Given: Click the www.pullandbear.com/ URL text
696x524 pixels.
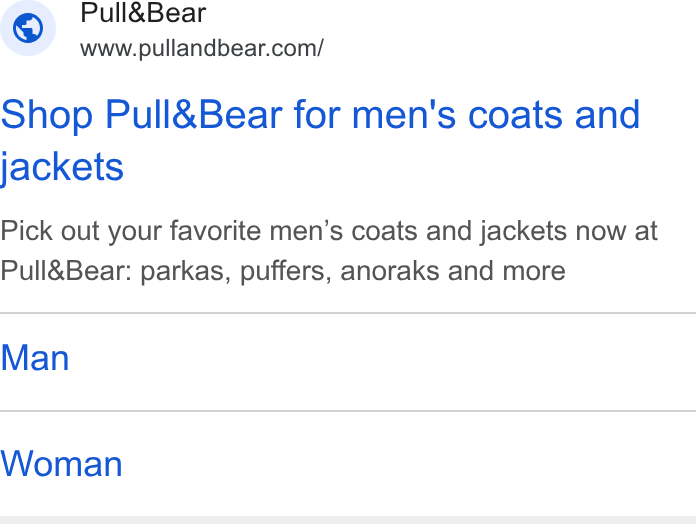Looking at the screenshot, I should [202, 48].
